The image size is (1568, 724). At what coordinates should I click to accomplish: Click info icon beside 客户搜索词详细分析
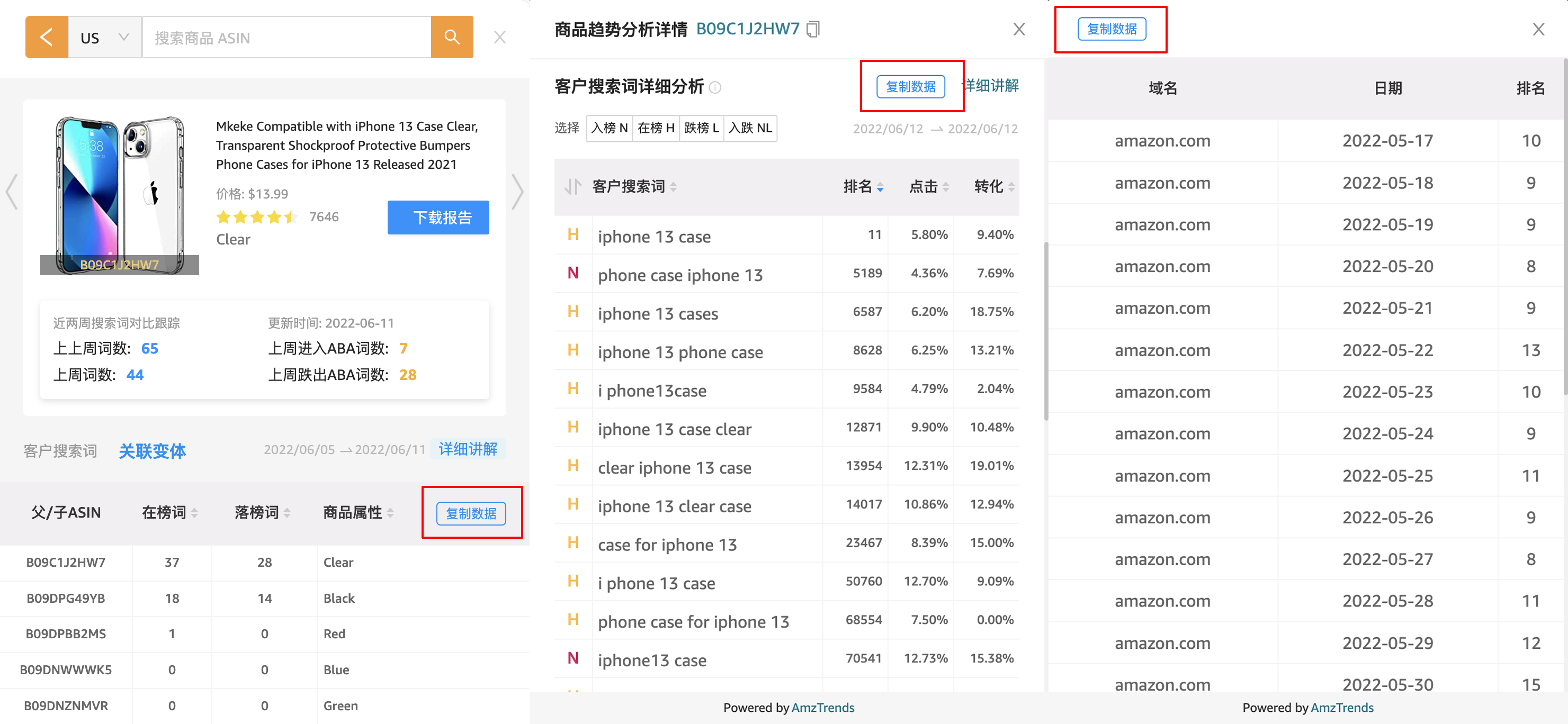coord(716,88)
